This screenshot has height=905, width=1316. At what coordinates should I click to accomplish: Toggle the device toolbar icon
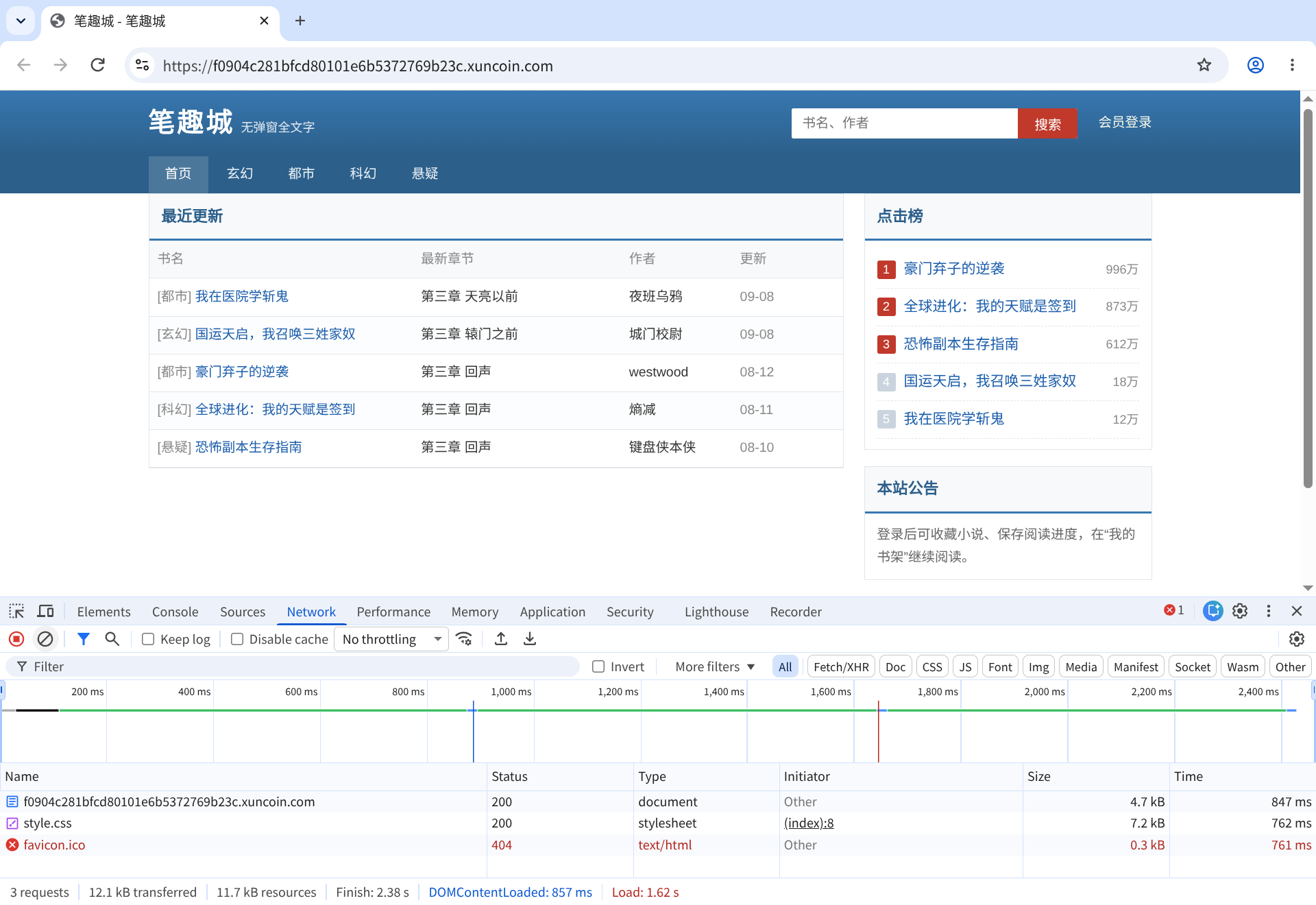tap(46, 611)
